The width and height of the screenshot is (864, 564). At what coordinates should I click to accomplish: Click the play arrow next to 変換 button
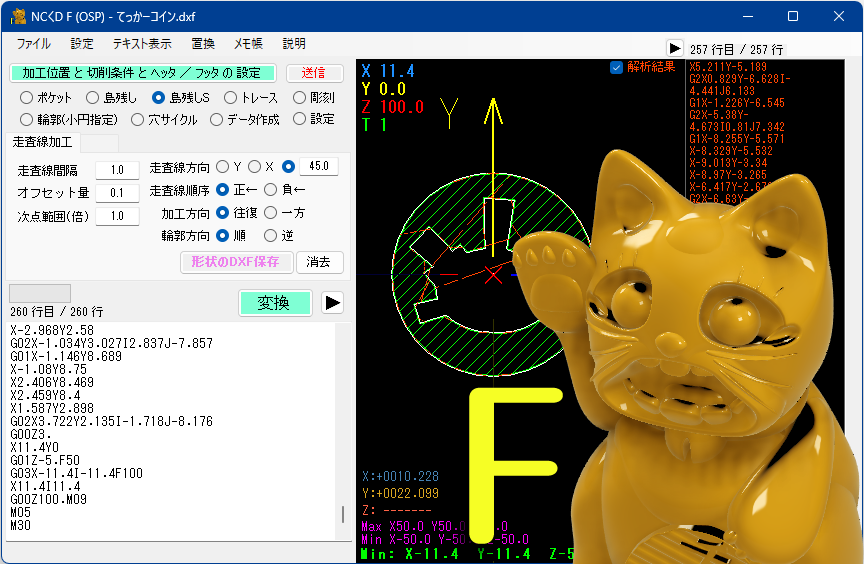coord(332,302)
